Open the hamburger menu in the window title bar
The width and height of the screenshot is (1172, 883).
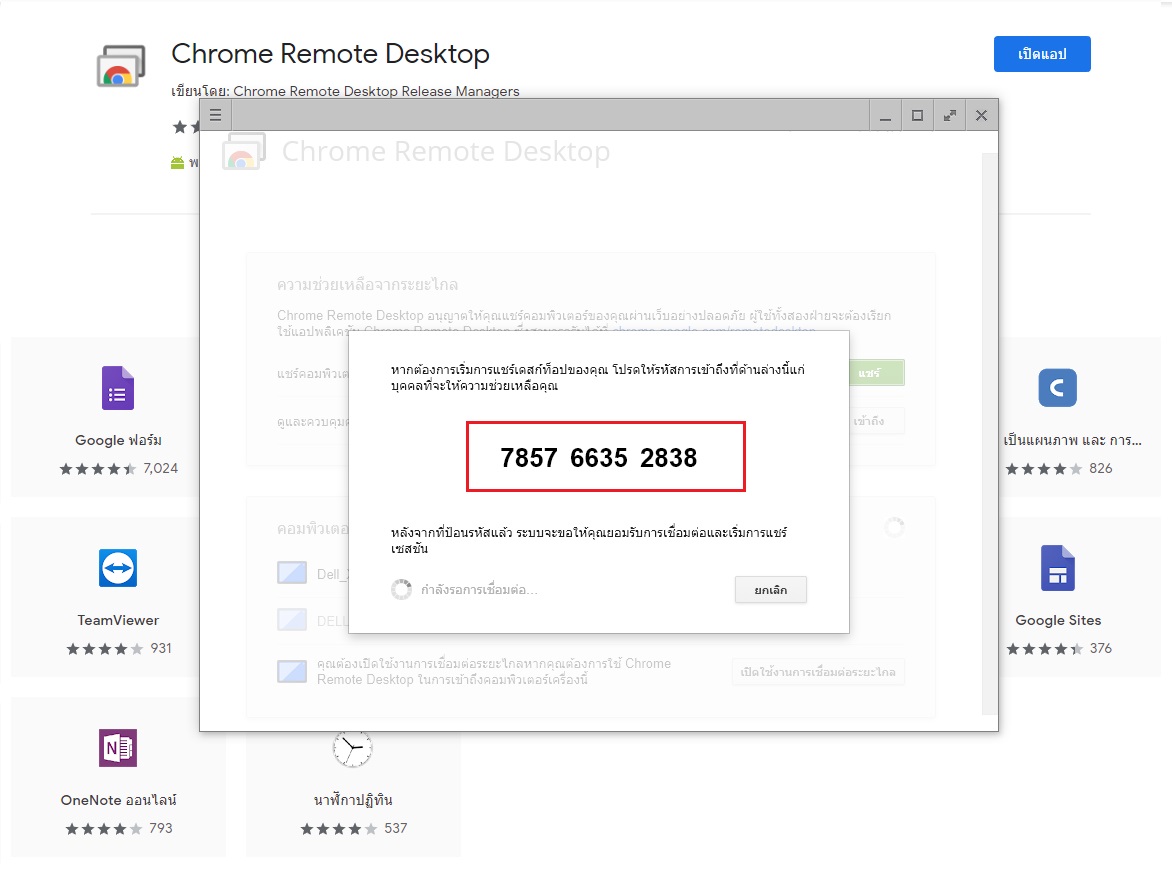point(215,115)
